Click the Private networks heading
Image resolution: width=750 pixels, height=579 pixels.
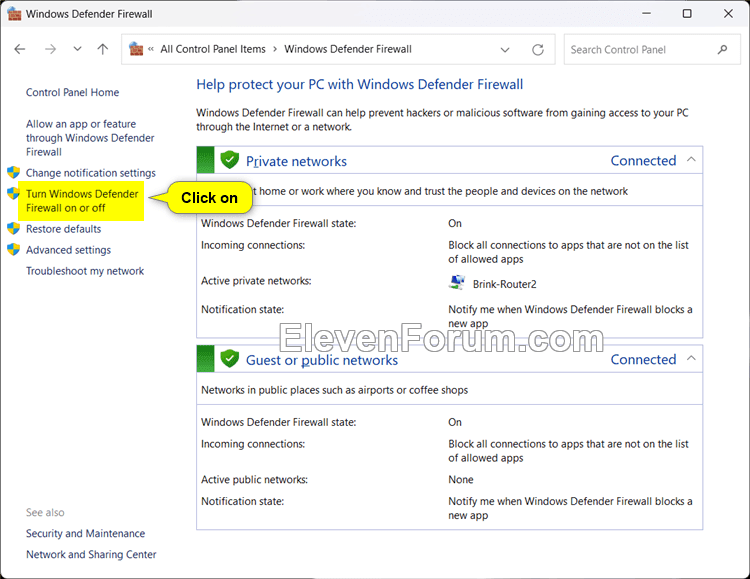coord(296,161)
